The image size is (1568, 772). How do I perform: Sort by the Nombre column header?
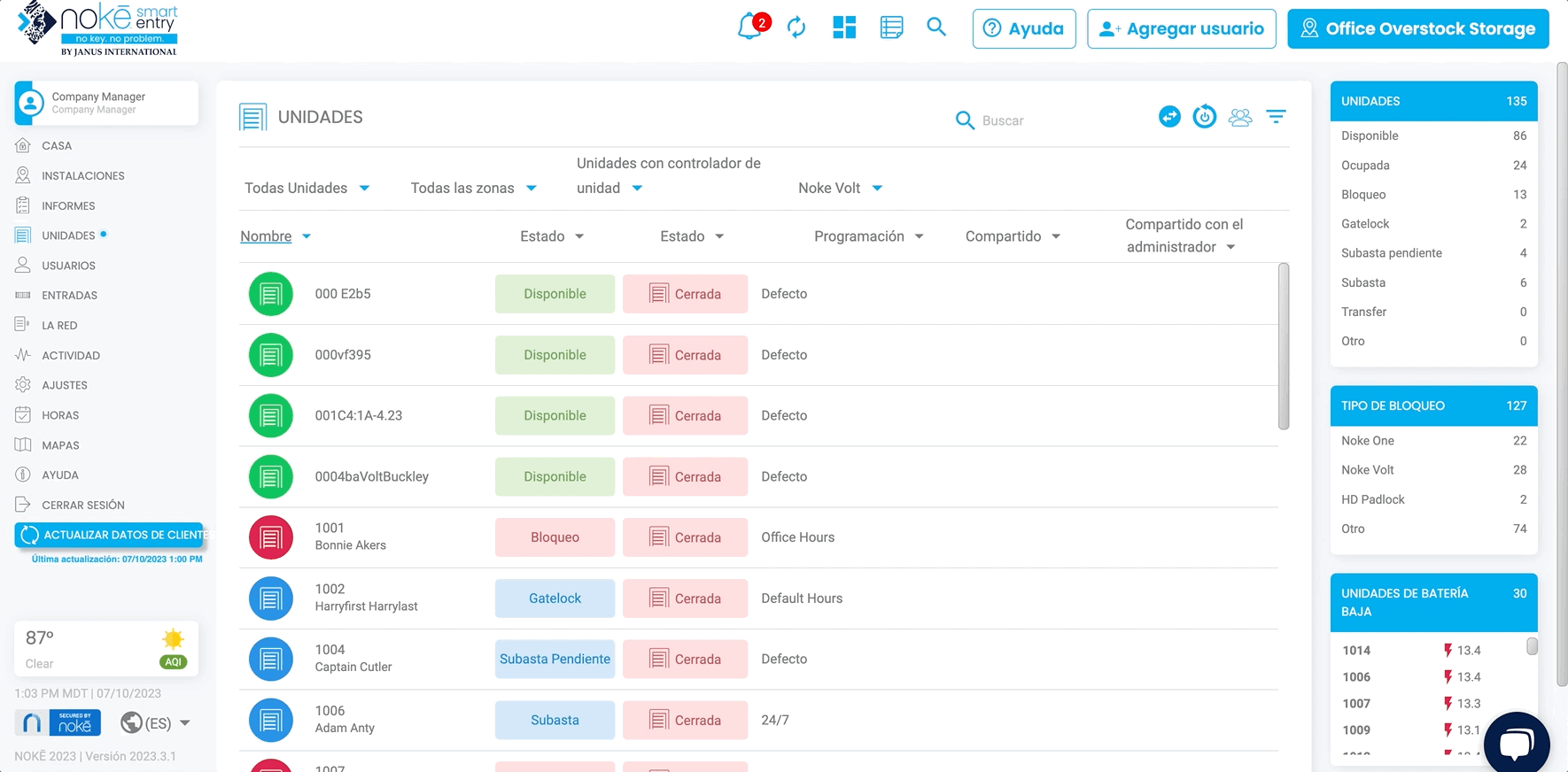pyautogui.click(x=266, y=236)
